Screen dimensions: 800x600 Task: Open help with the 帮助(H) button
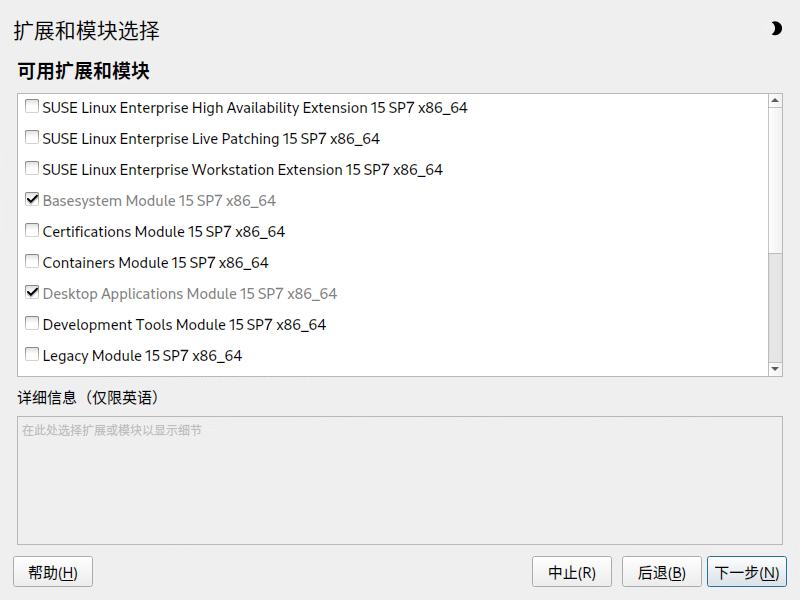pos(53,572)
